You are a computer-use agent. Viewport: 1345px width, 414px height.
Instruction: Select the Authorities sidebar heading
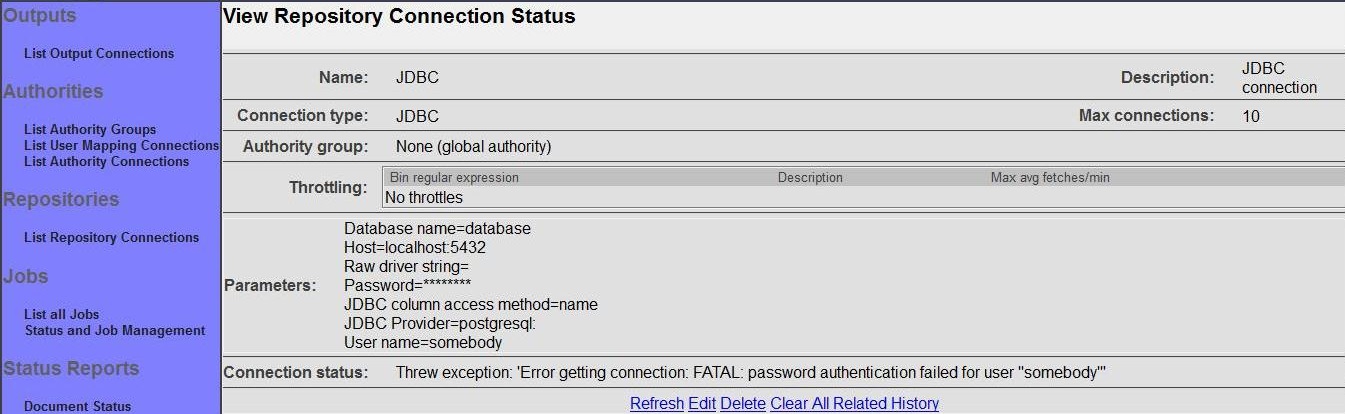coord(53,92)
